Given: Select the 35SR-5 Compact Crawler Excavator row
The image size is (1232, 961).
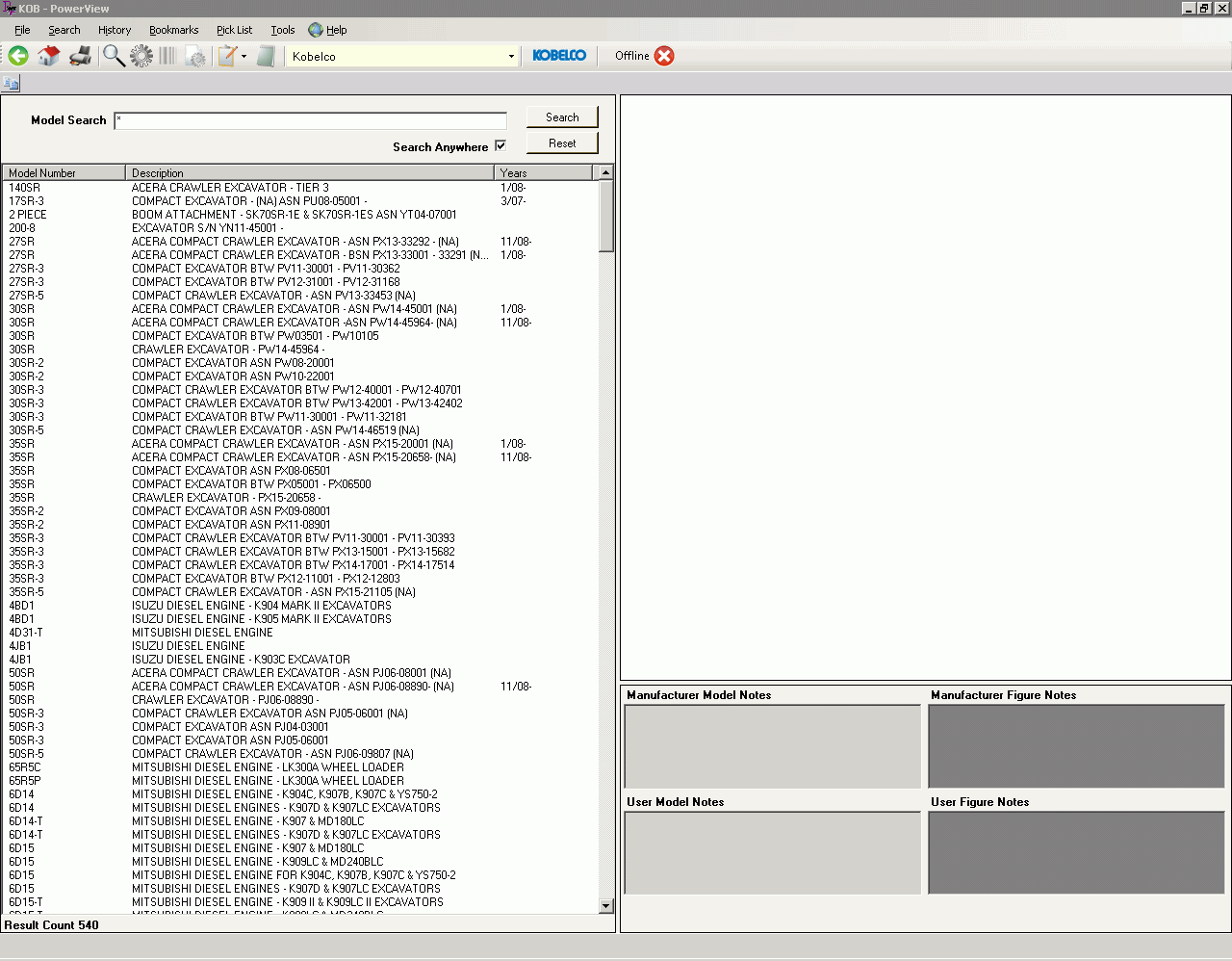Looking at the screenshot, I should click(300, 592).
